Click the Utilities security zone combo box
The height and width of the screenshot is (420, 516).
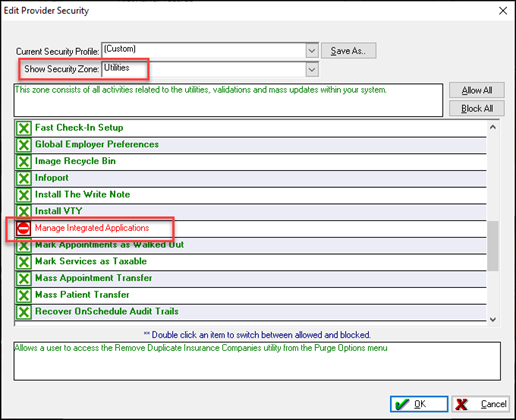(210, 69)
